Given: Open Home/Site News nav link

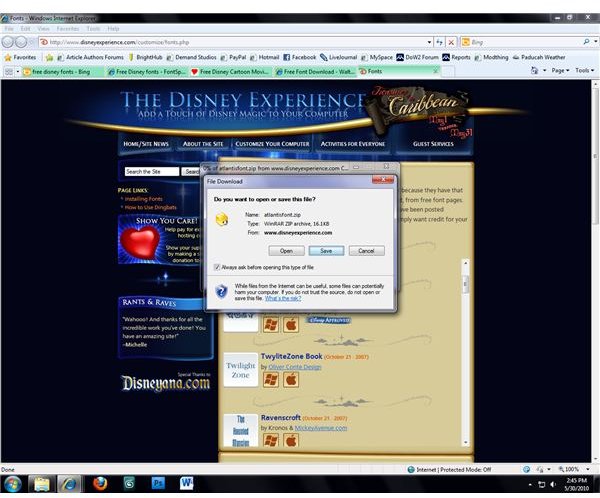Looking at the screenshot, I should (x=146, y=144).
